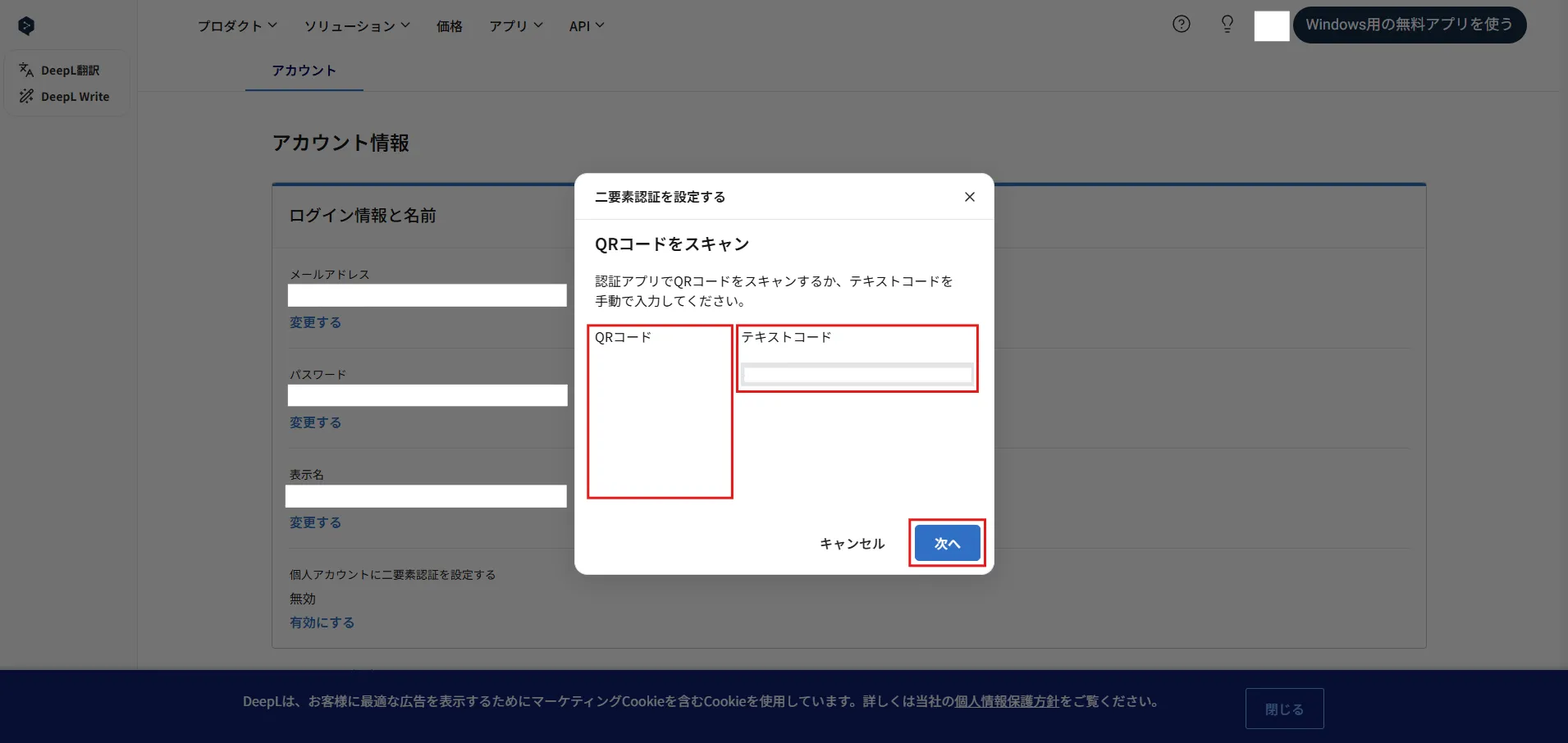Expand the プロダクト dropdown menu

[238, 26]
